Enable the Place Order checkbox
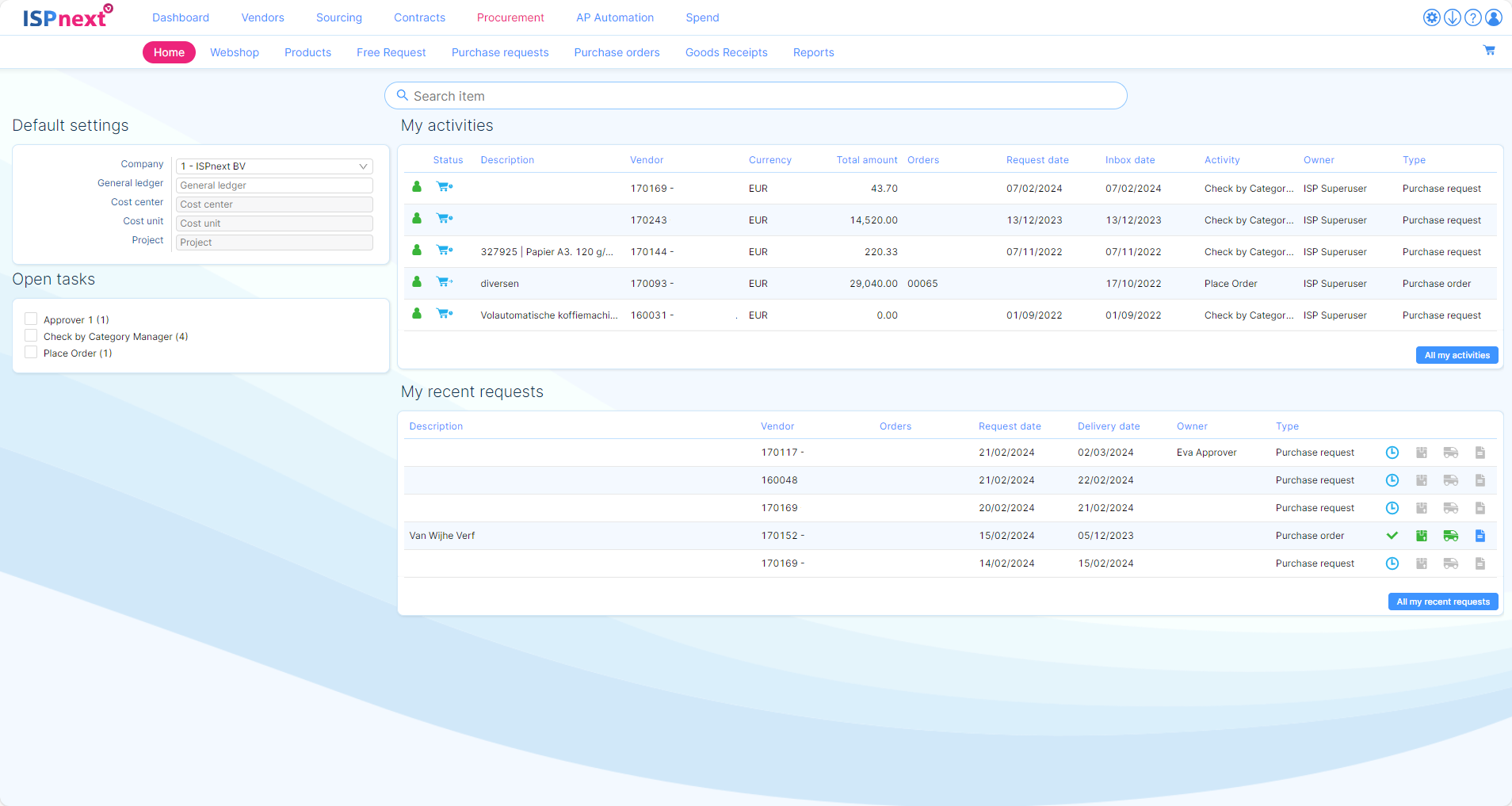1512x806 pixels. (32, 353)
